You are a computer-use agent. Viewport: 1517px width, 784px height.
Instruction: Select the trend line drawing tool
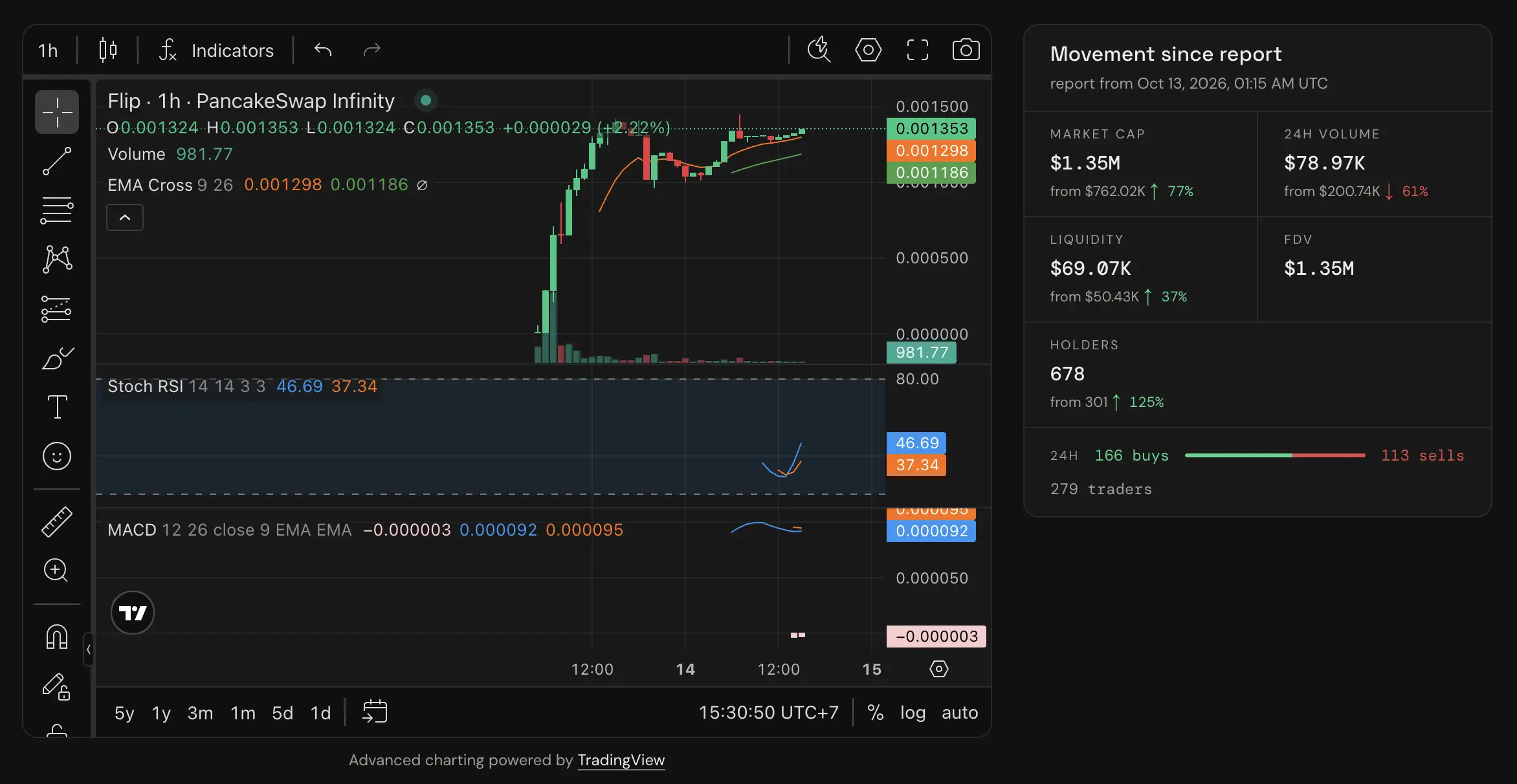coord(57,161)
